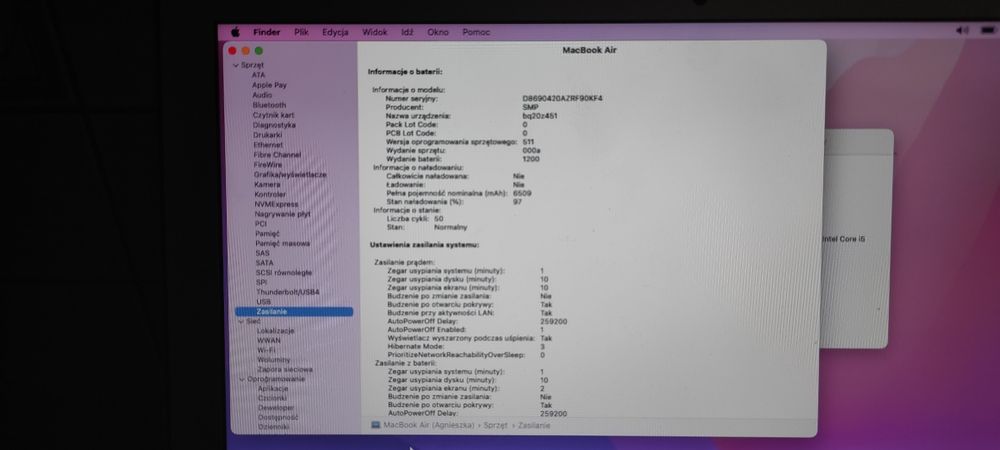The image size is (1000, 450).
Task: Click the Informacje o baterii heading
Action: tap(405, 72)
